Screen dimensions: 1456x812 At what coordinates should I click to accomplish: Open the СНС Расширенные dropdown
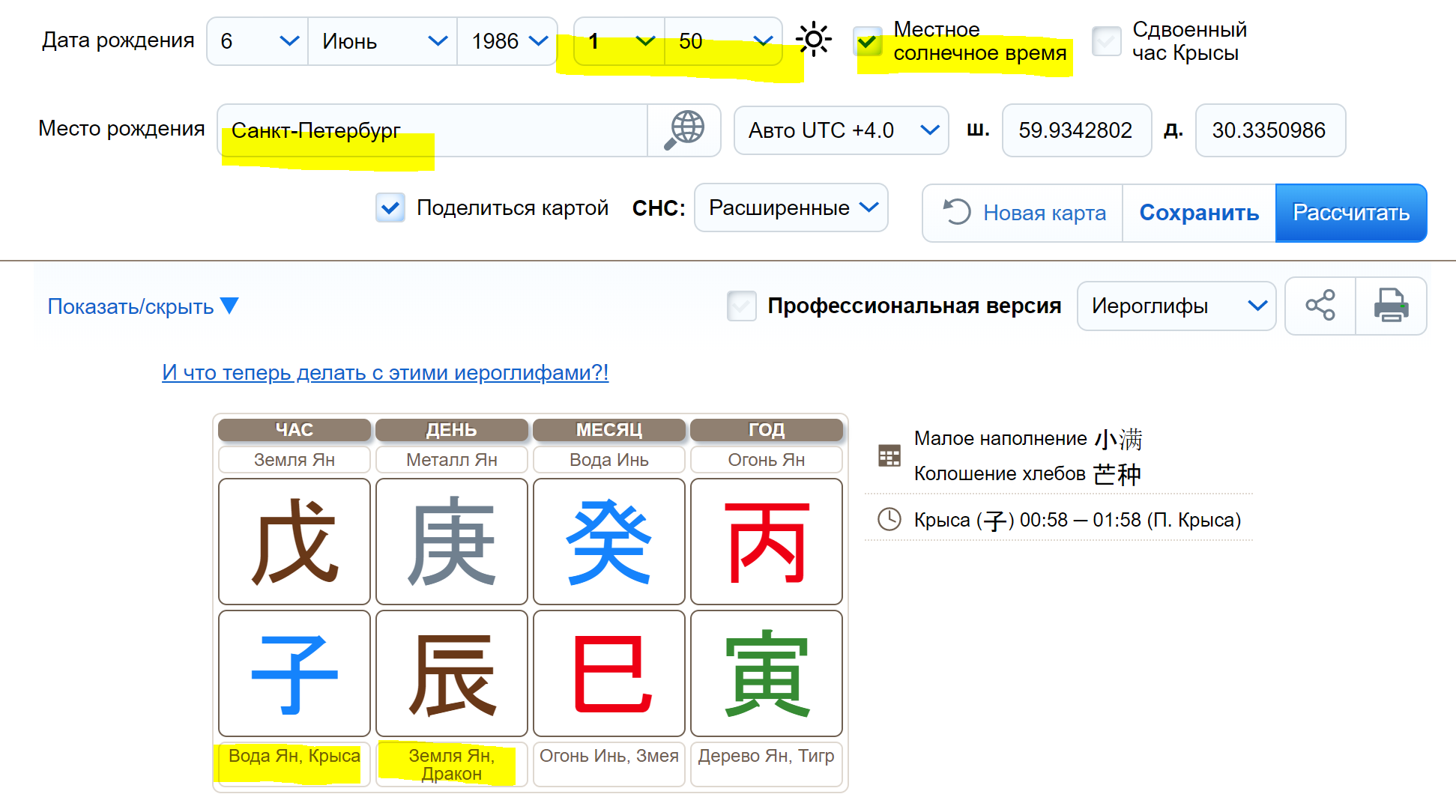[790, 207]
